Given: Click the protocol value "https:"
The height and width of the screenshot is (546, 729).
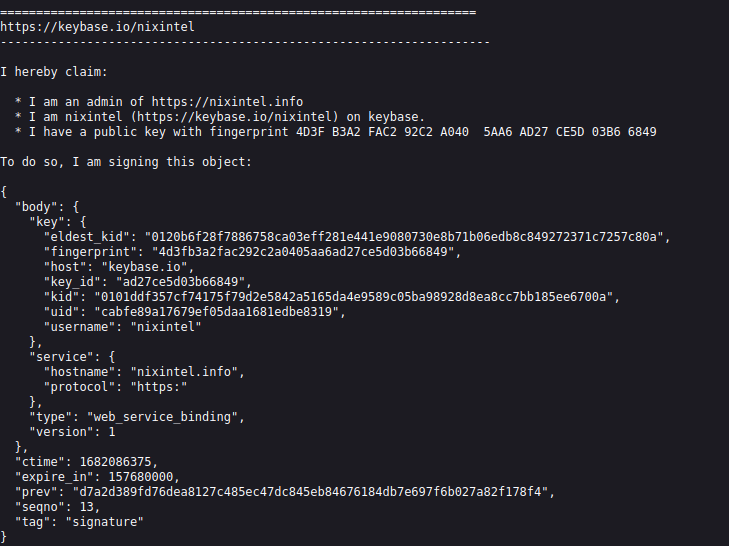Looking at the screenshot, I should 159,386.
